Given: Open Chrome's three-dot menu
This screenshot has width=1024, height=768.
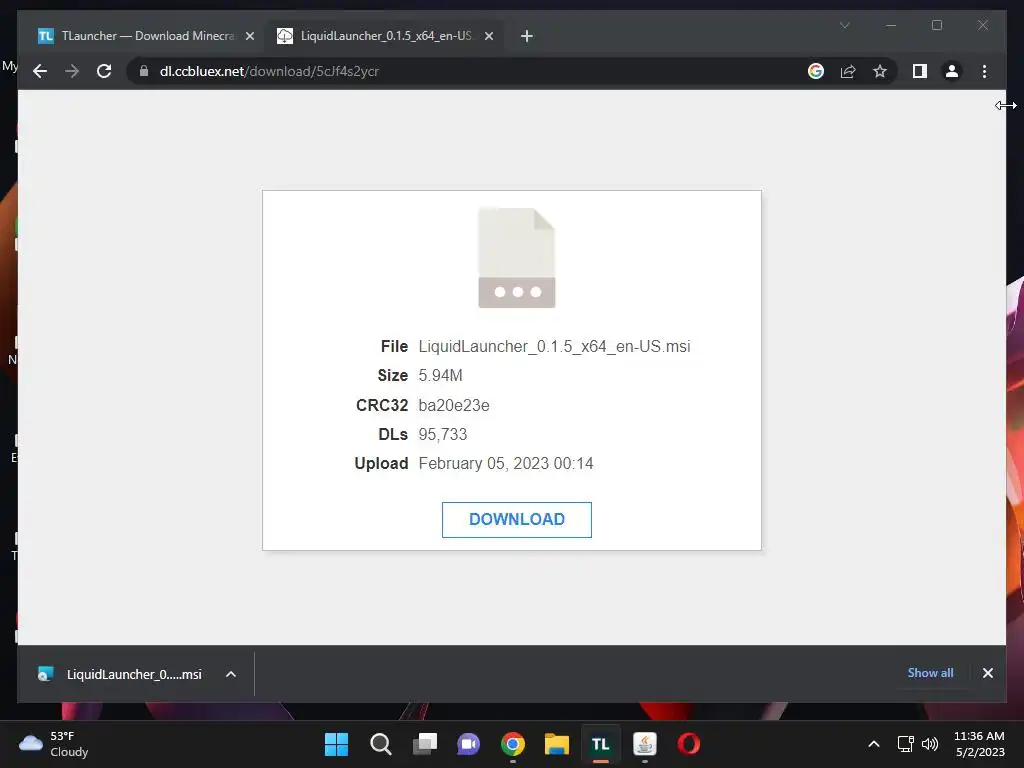Looking at the screenshot, I should (x=984, y=71).
